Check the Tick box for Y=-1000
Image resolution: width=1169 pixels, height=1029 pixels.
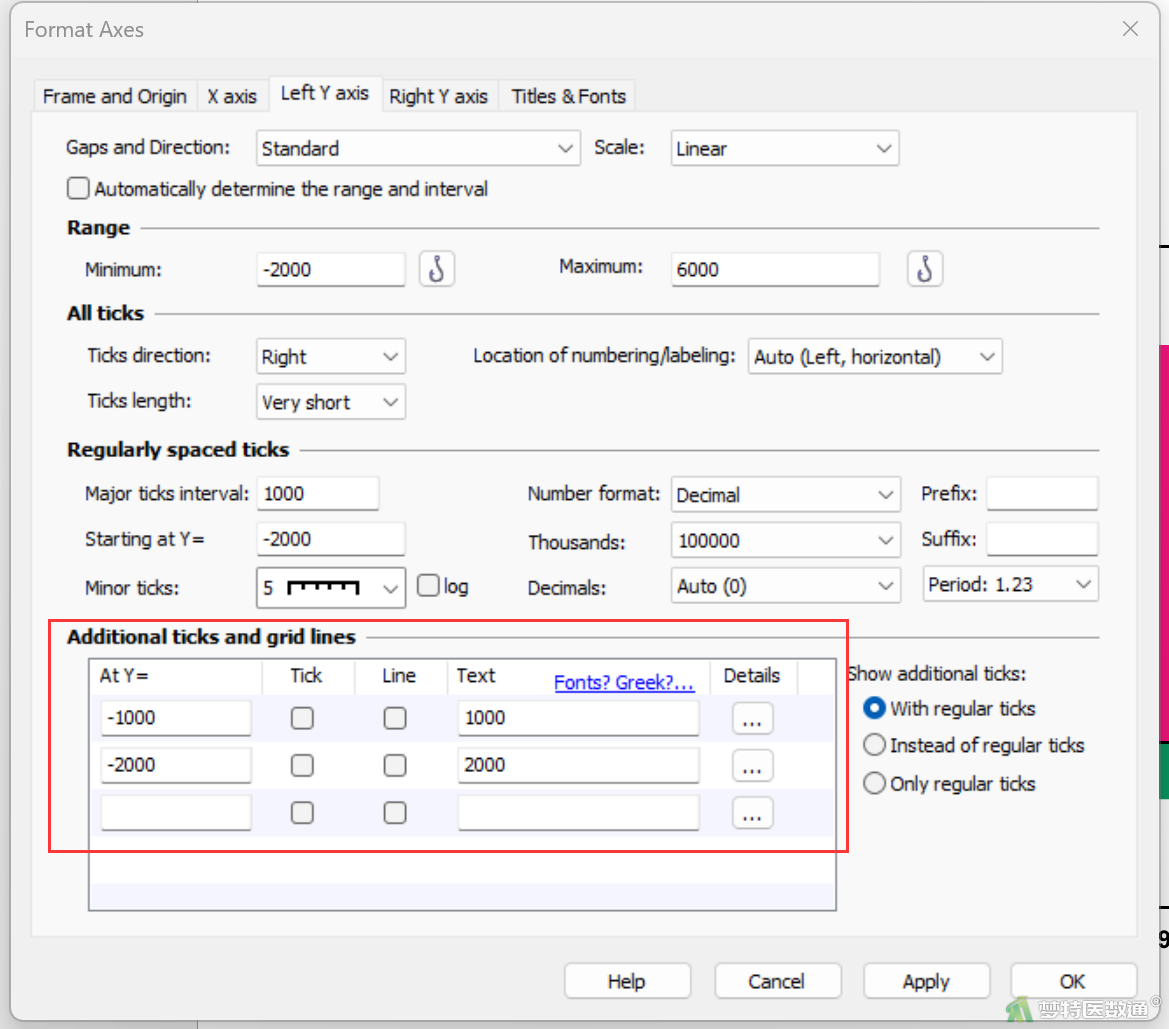(302, 718)
